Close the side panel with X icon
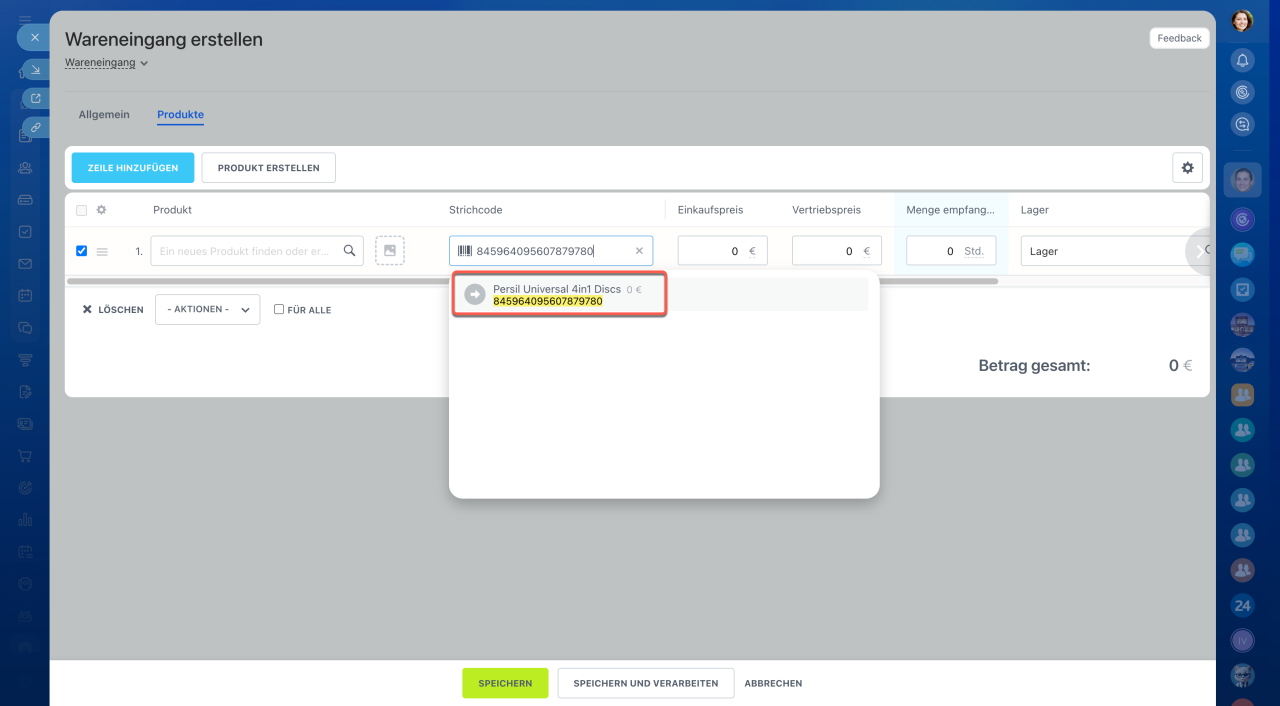 [34, 37]
